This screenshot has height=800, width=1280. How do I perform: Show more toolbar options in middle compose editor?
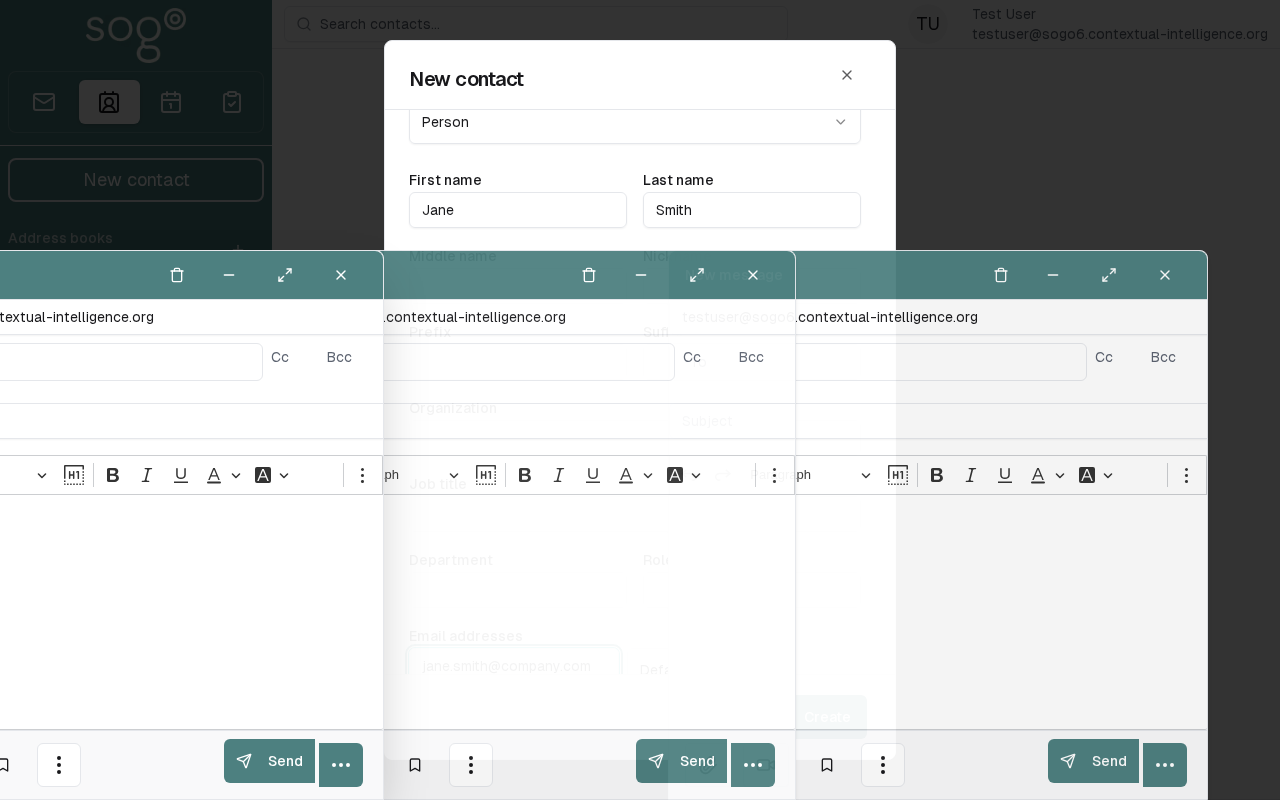point(774,475)
